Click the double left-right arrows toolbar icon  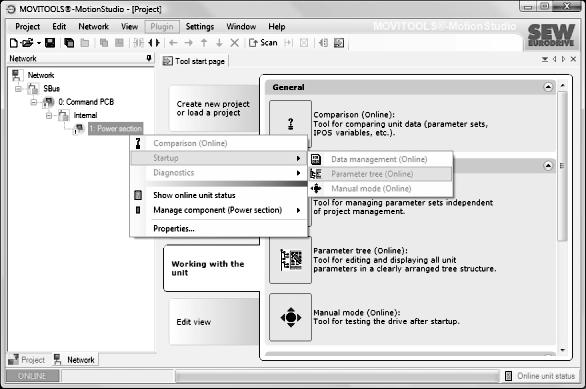coord(154,43)
